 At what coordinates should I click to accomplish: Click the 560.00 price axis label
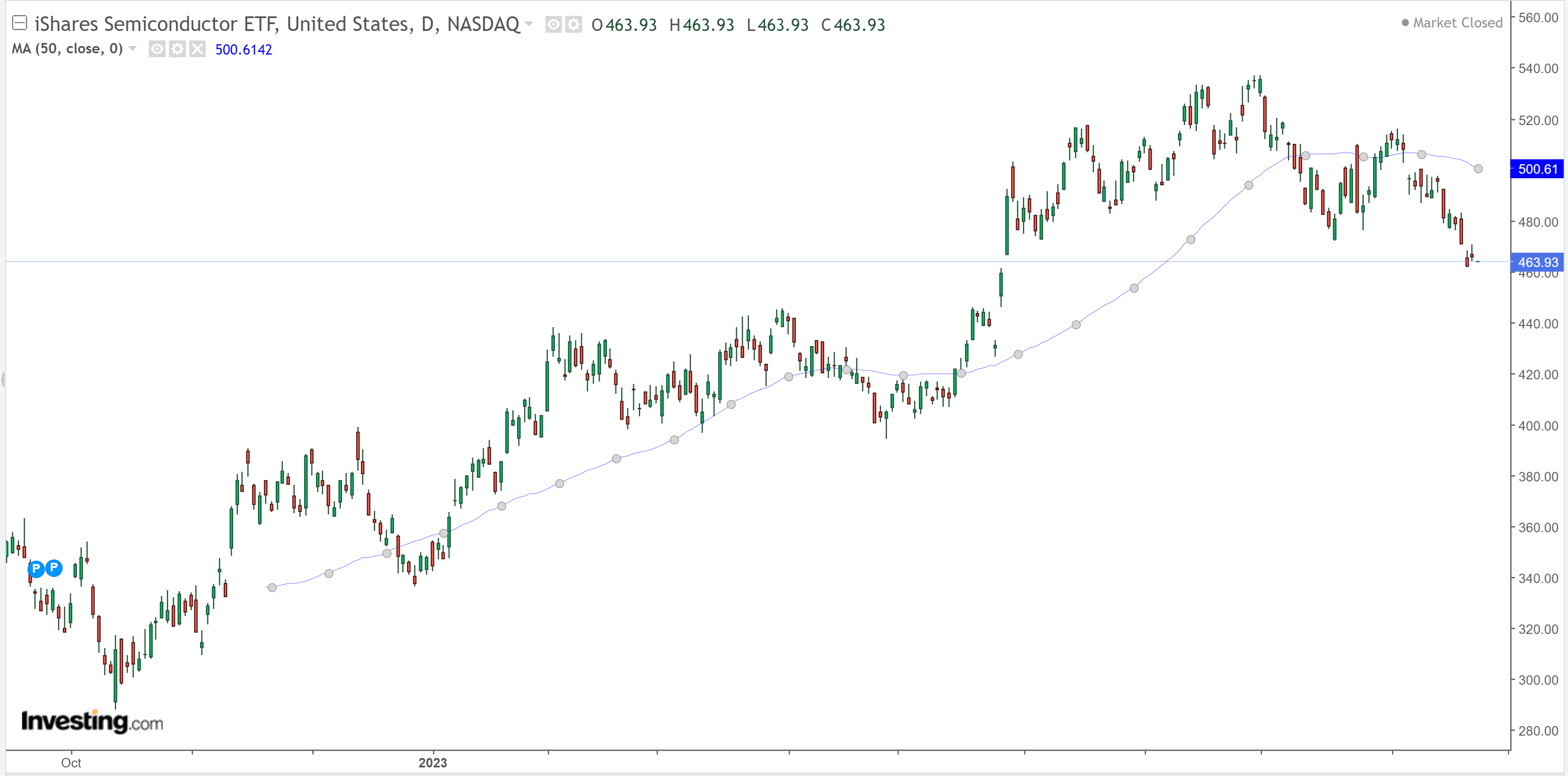tap(1538, 18)
